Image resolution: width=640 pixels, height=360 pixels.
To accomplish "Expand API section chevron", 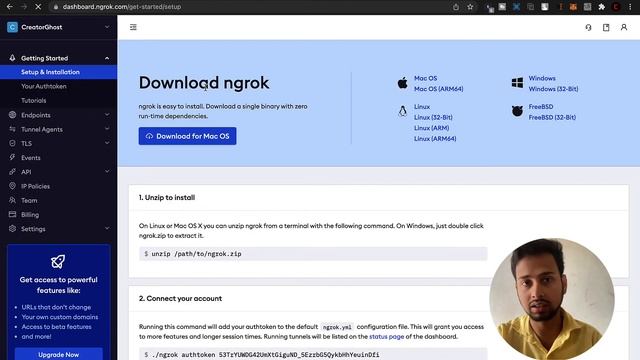I will [107, 171].
